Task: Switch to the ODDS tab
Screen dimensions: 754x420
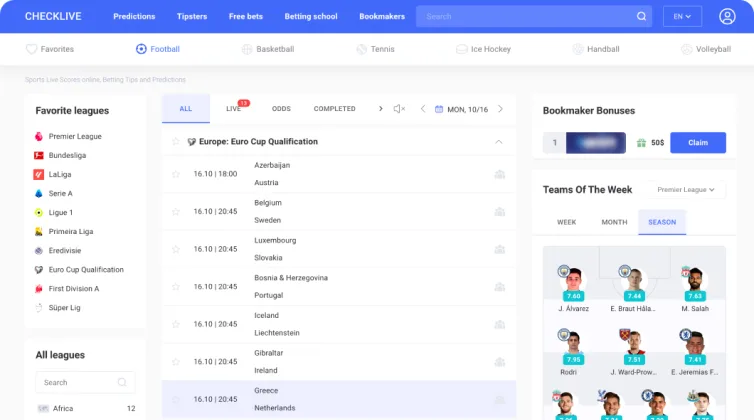Action: tap(281, 109)
